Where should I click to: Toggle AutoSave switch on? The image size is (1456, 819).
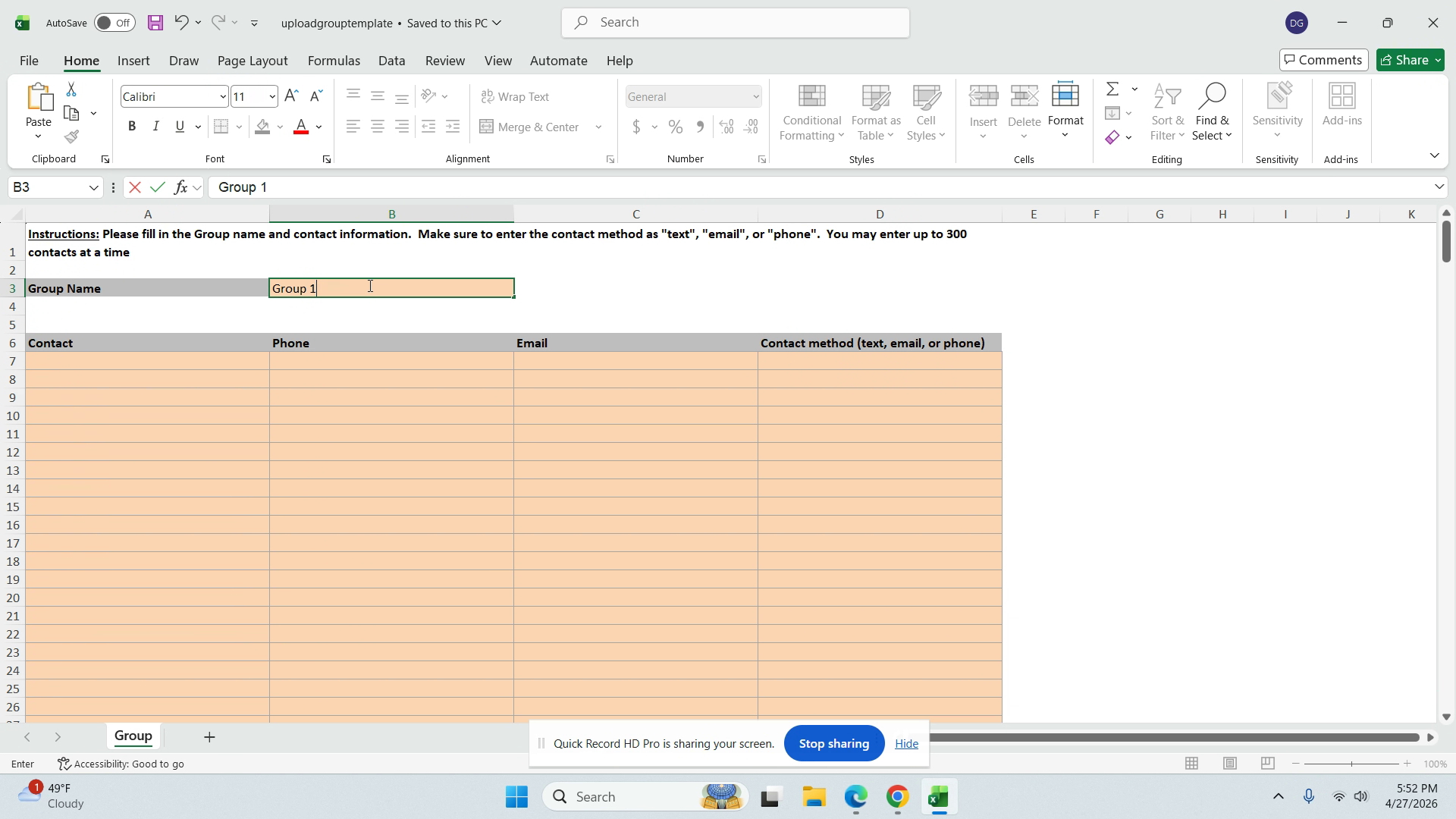[115, 23]
